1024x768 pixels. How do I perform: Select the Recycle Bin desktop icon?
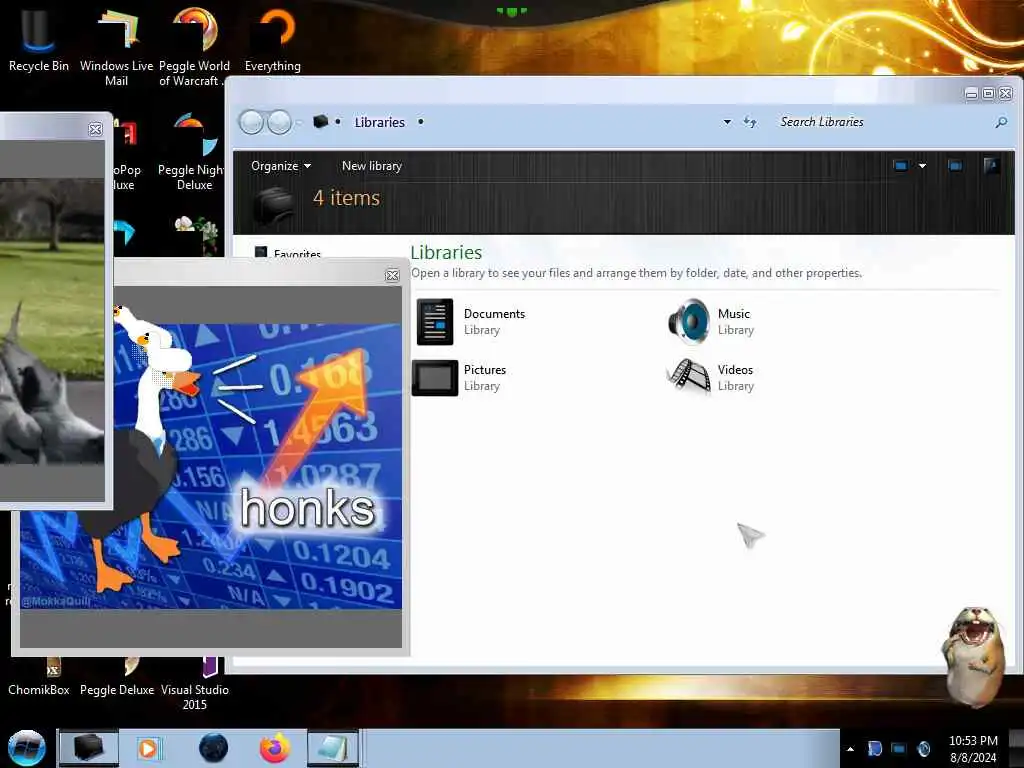[39, 40]
